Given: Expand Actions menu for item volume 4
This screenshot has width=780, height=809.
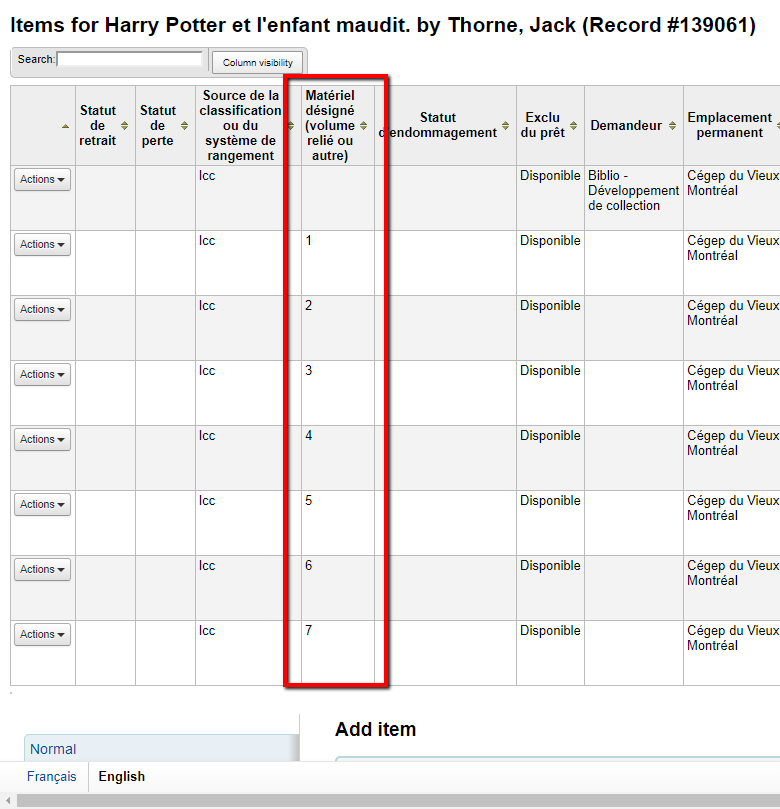Looking at the screenshot, I should point(43,440).
